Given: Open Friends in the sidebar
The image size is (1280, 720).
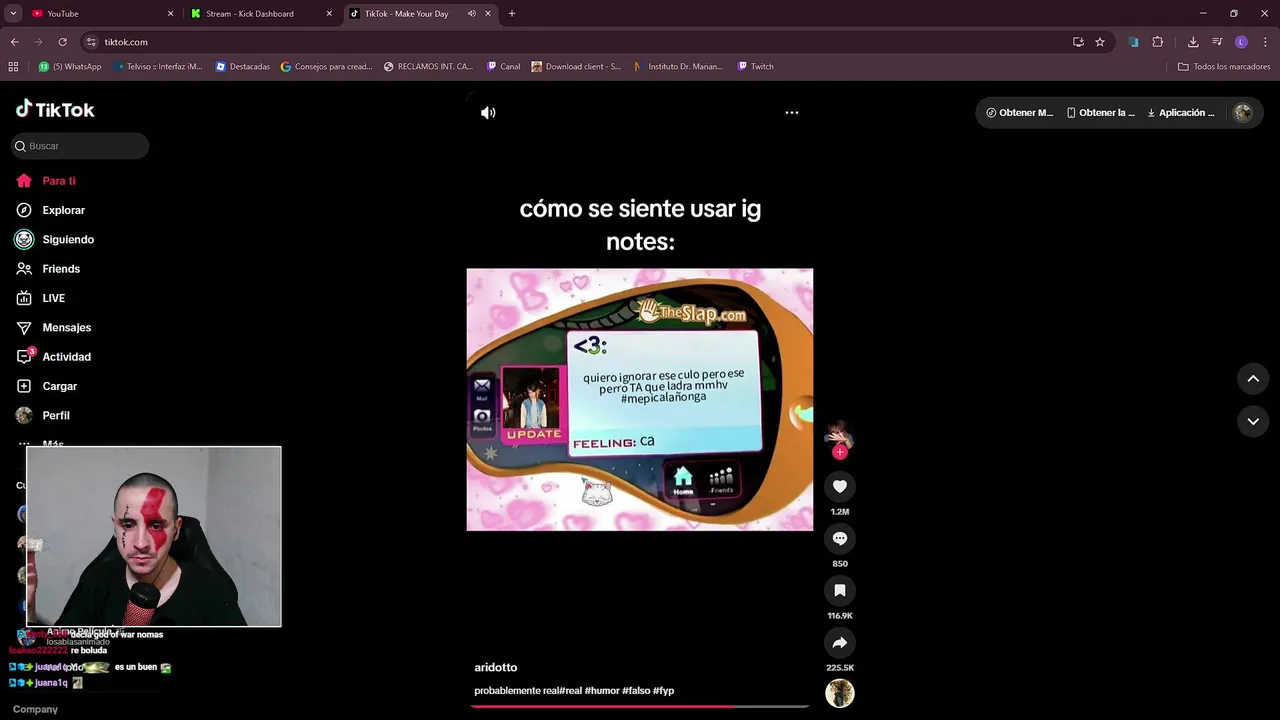Looking at the screenshot, I should [48, 269].
